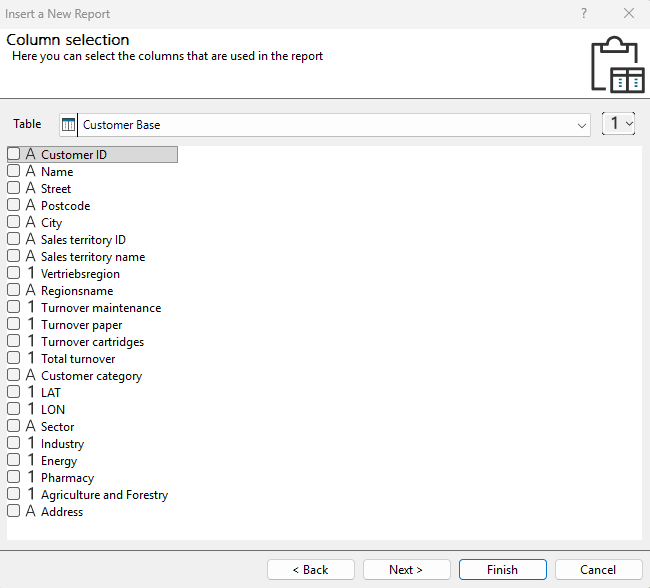Select the Industry label
650x588 pixels.
point(62,444)
